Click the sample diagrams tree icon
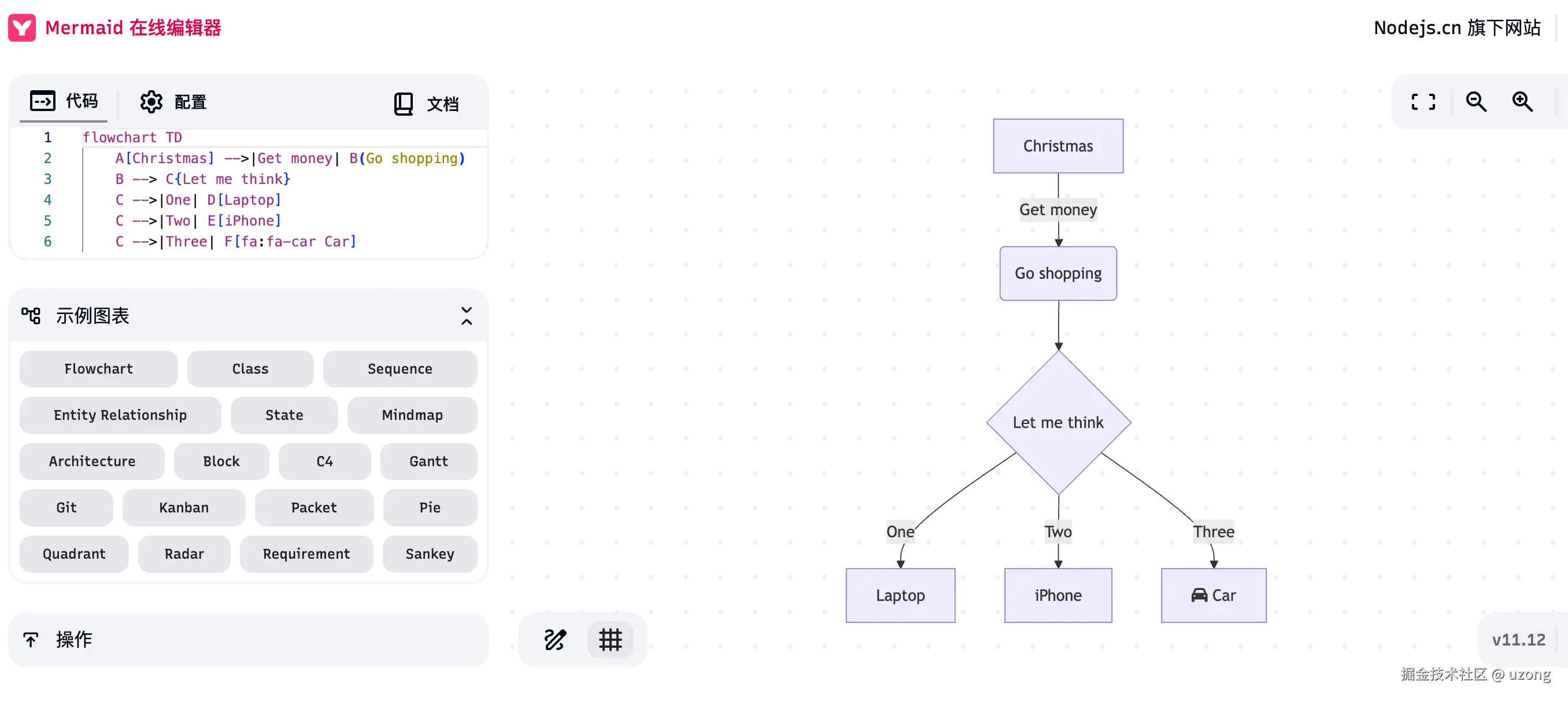Screen dimensions: 1568x701 click(x=31, y=315)
